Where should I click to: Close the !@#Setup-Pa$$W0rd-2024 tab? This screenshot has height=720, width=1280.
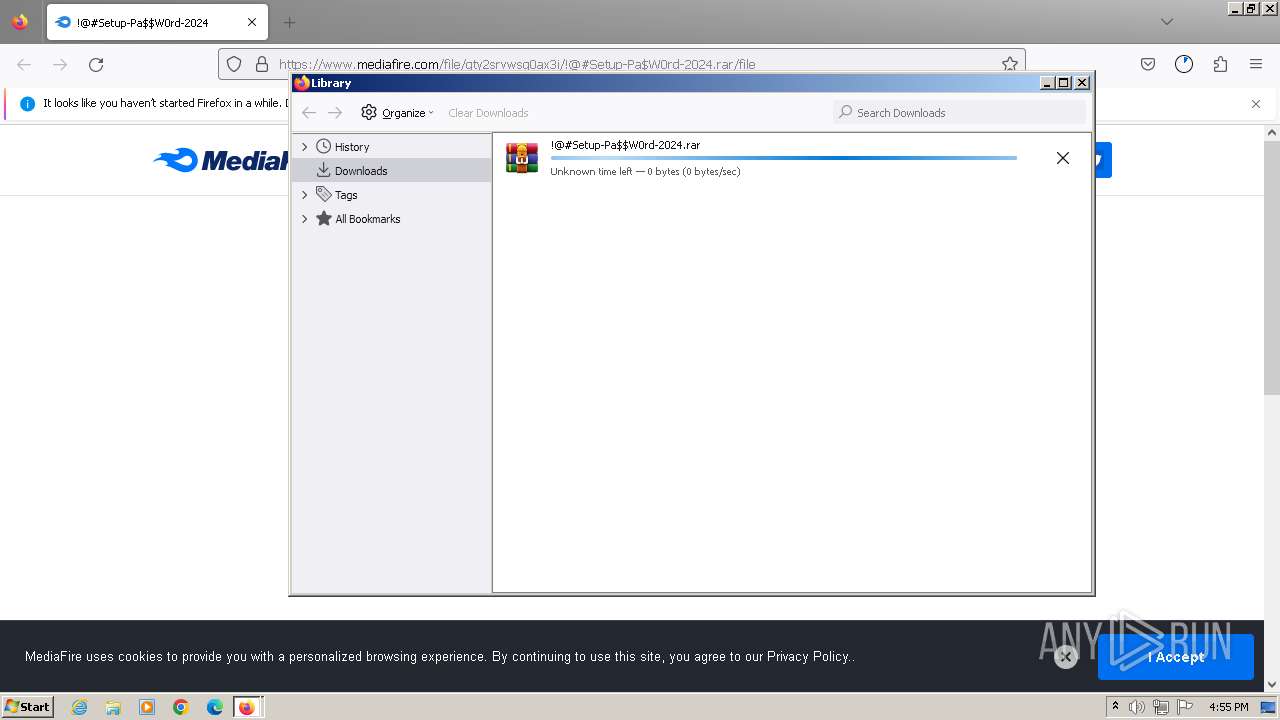tap(251, 22)
